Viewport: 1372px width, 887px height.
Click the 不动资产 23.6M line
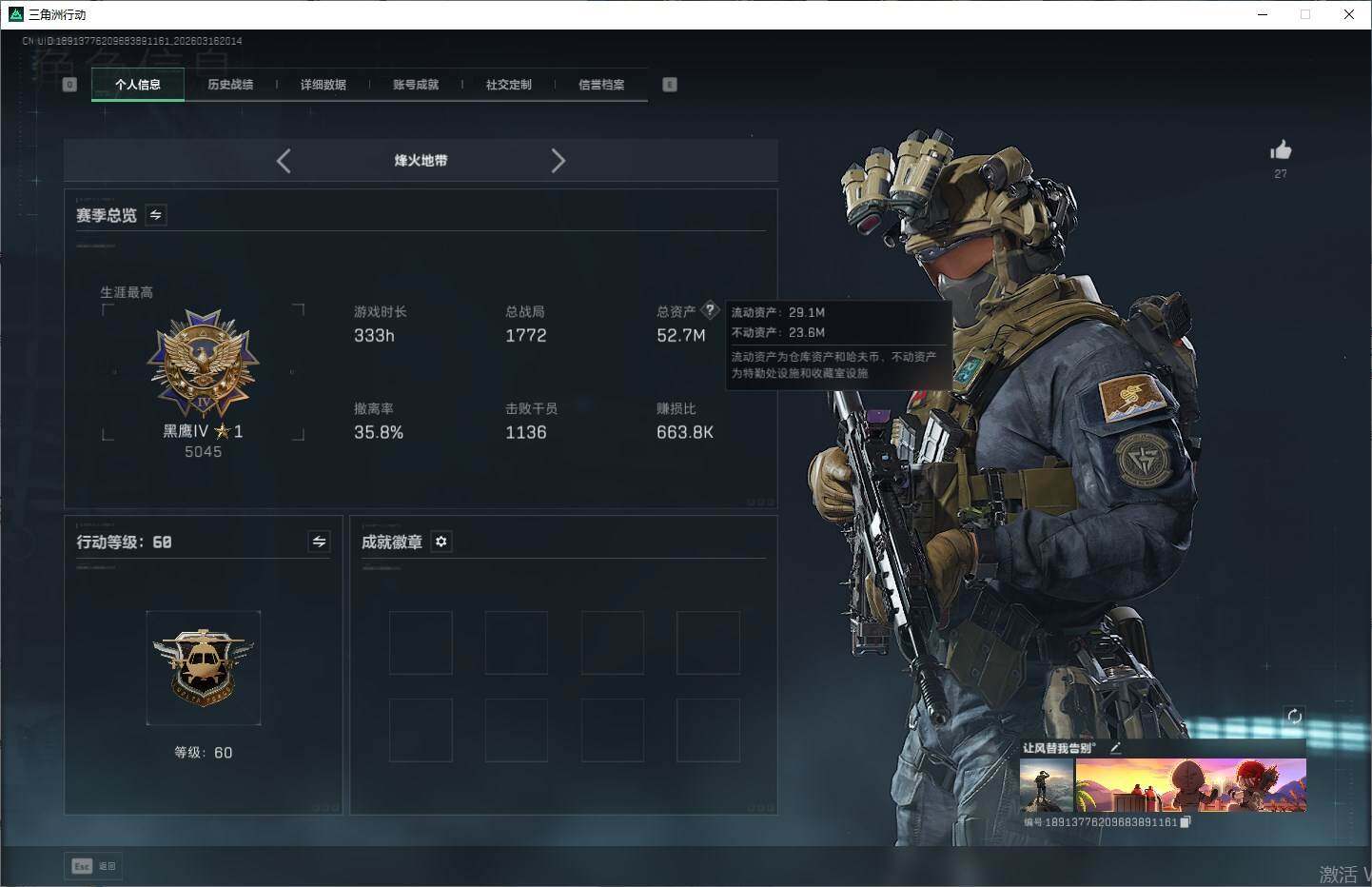tap(778, 332)
